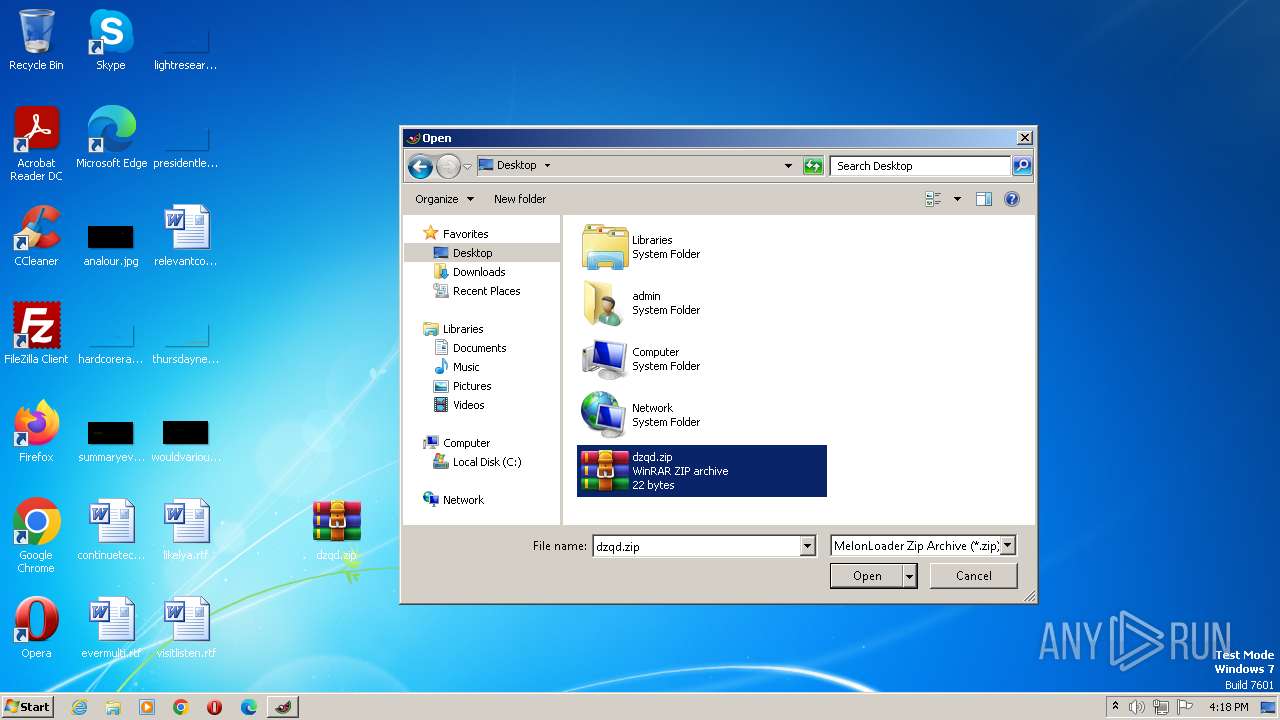Open the More options view dropdown arrow

(x=957, y=199)
